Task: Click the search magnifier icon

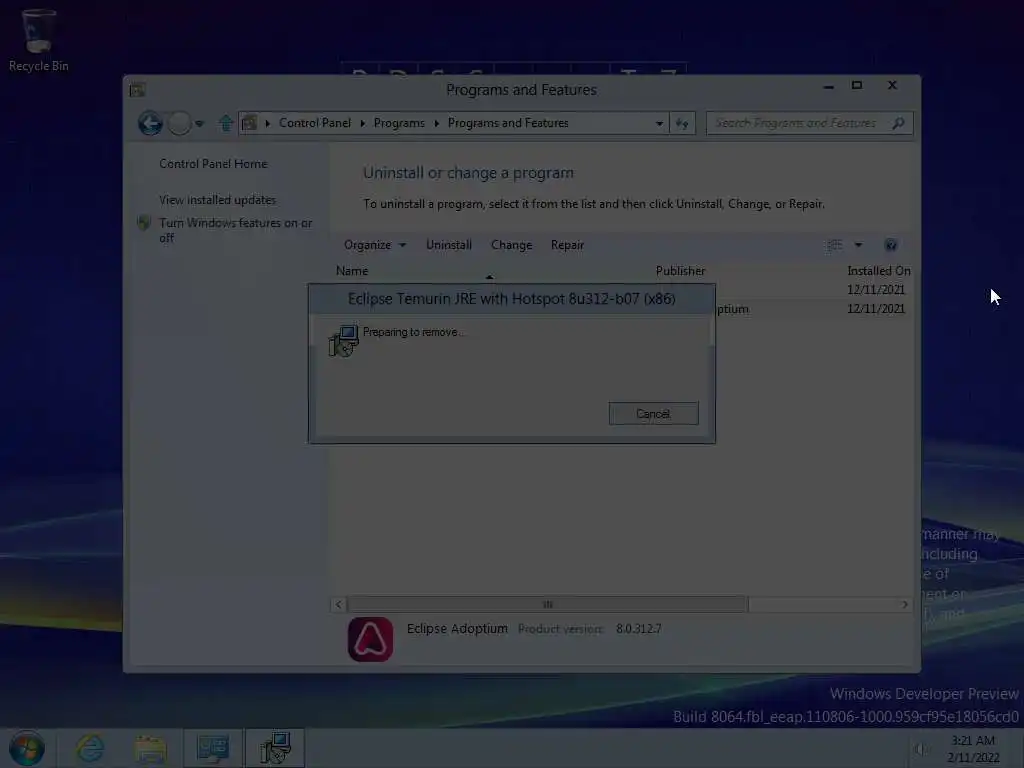Action: [899, 123]
